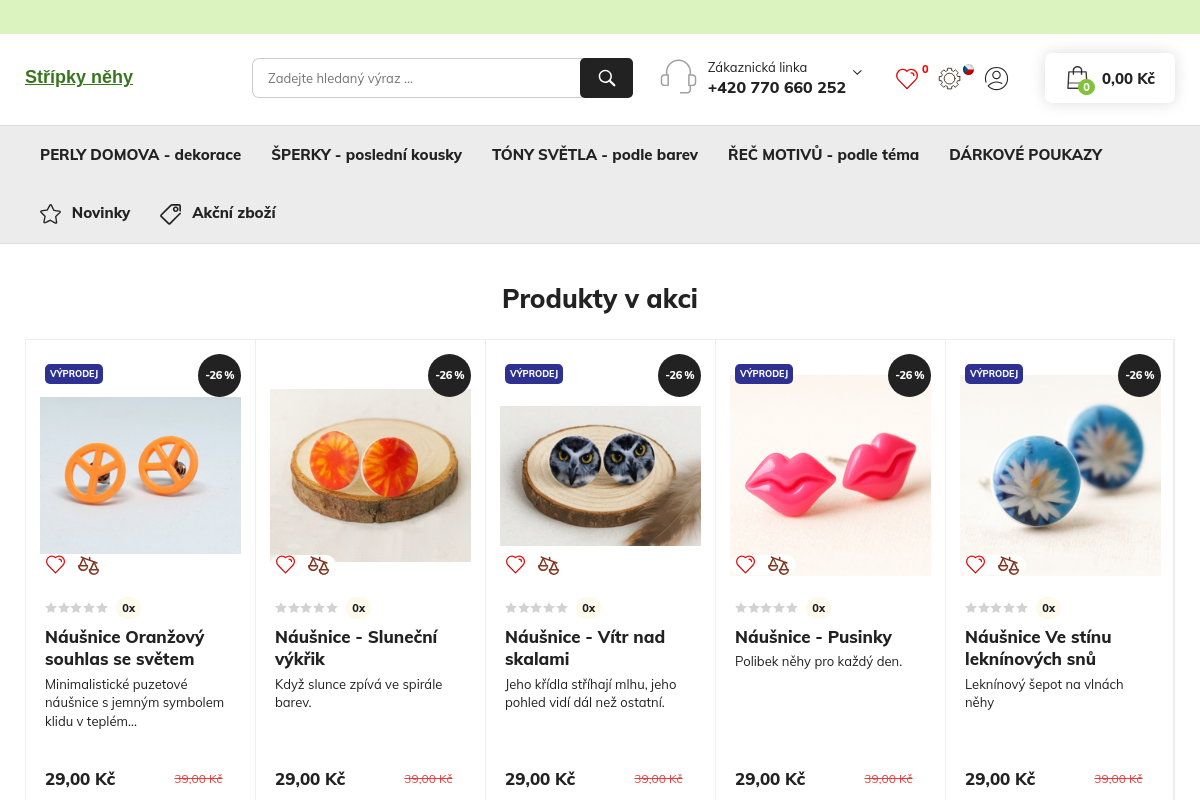Toggle favorite on Náušnice - Vítr nad skalami
This screenshot has width=1200, height=800.
(x=515, y=565)
